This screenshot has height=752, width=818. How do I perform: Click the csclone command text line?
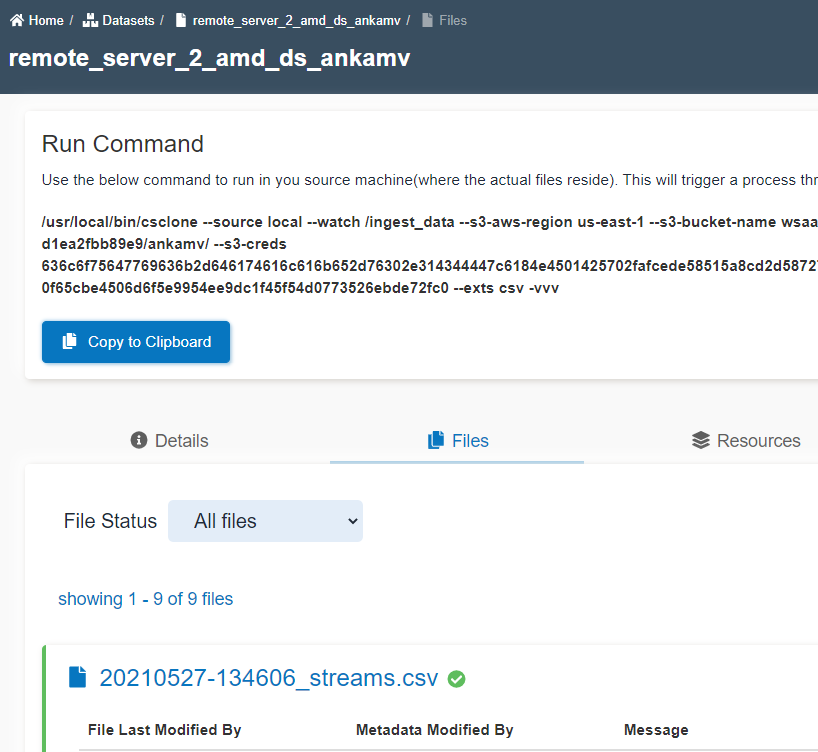(x=430, y=222)
